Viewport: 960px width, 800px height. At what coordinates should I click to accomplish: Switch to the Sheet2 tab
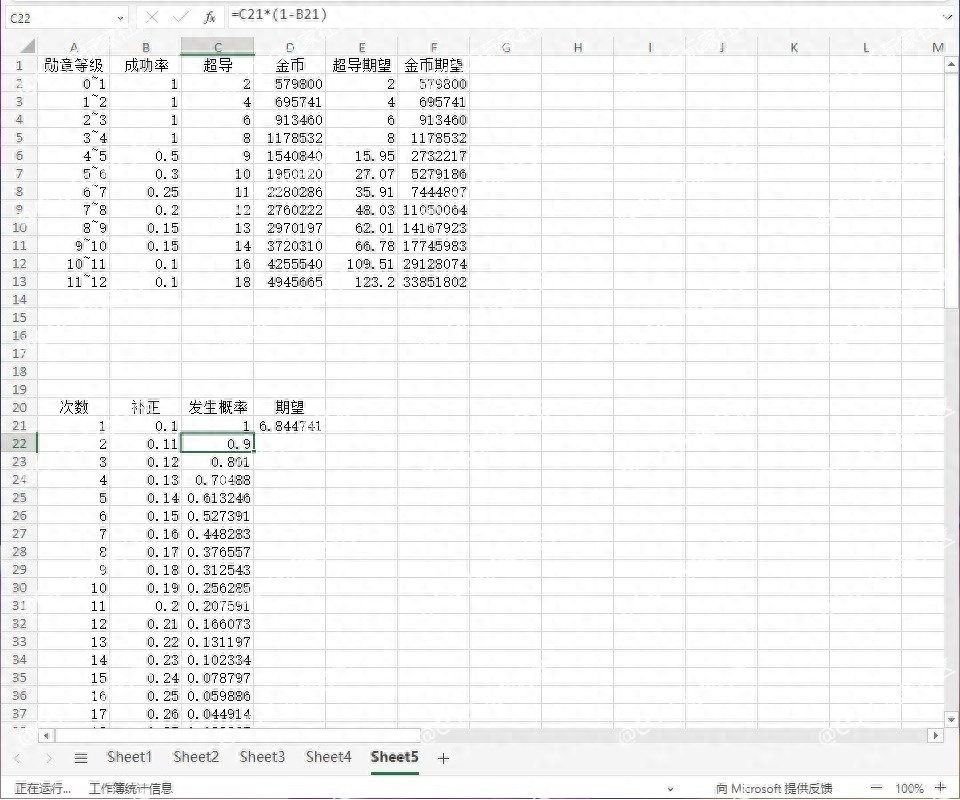pyautogui.click(x=196, y=757)
